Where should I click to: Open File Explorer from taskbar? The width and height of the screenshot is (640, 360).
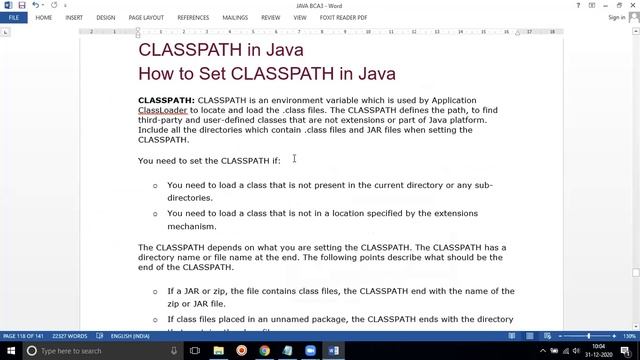pyautogui.click(x=218, y=351)
